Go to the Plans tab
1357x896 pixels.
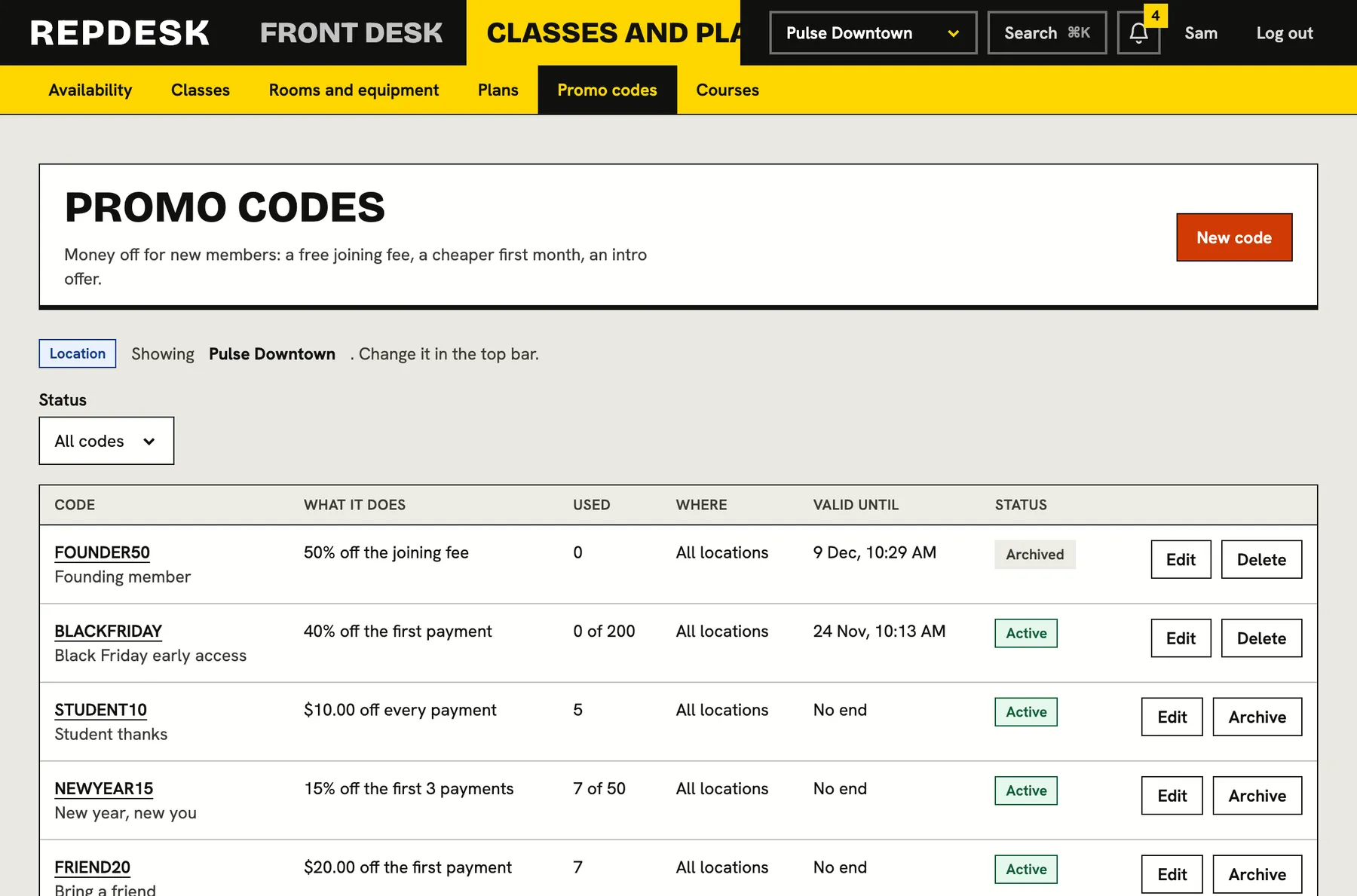pyautogui.click(x=498, y=90)
